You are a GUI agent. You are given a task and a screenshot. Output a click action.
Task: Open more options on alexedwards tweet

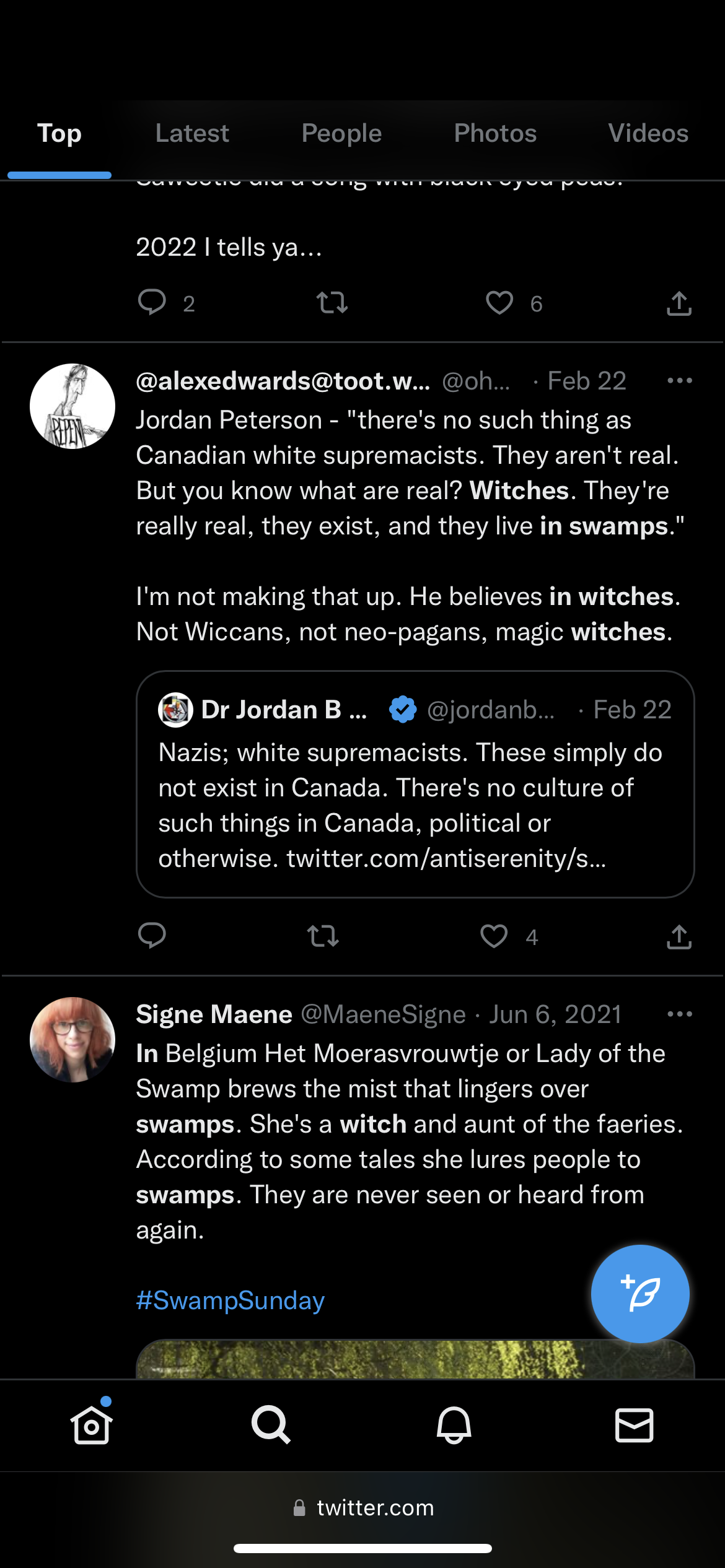pos(679,381)
